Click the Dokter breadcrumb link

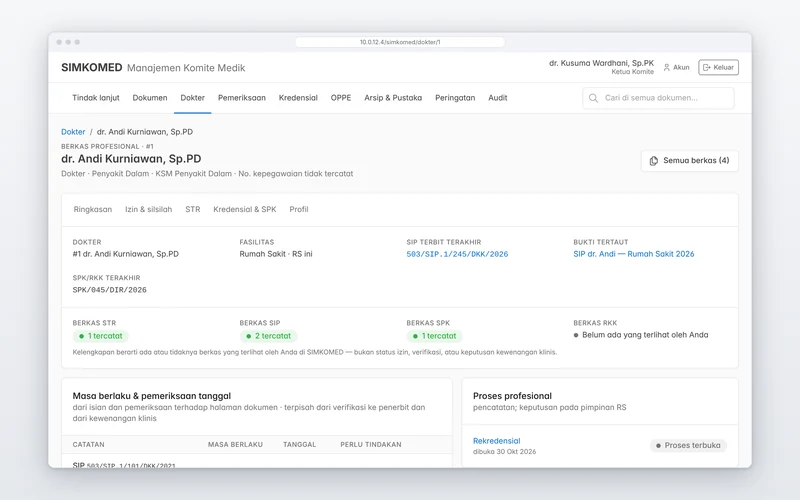click(x=73, y=132)
